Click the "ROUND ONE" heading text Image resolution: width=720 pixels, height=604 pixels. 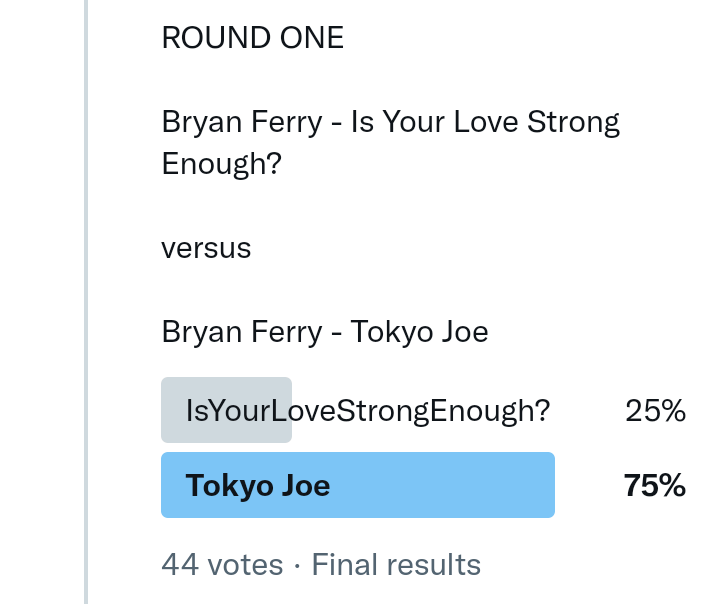(252, 38)
